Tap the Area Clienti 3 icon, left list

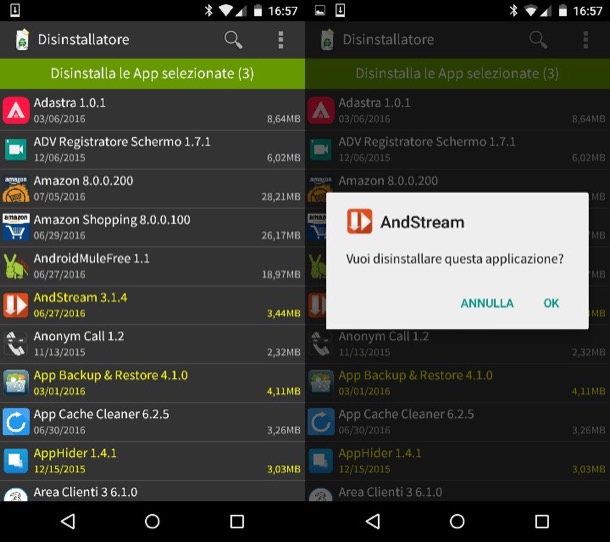tap(16, 494)
